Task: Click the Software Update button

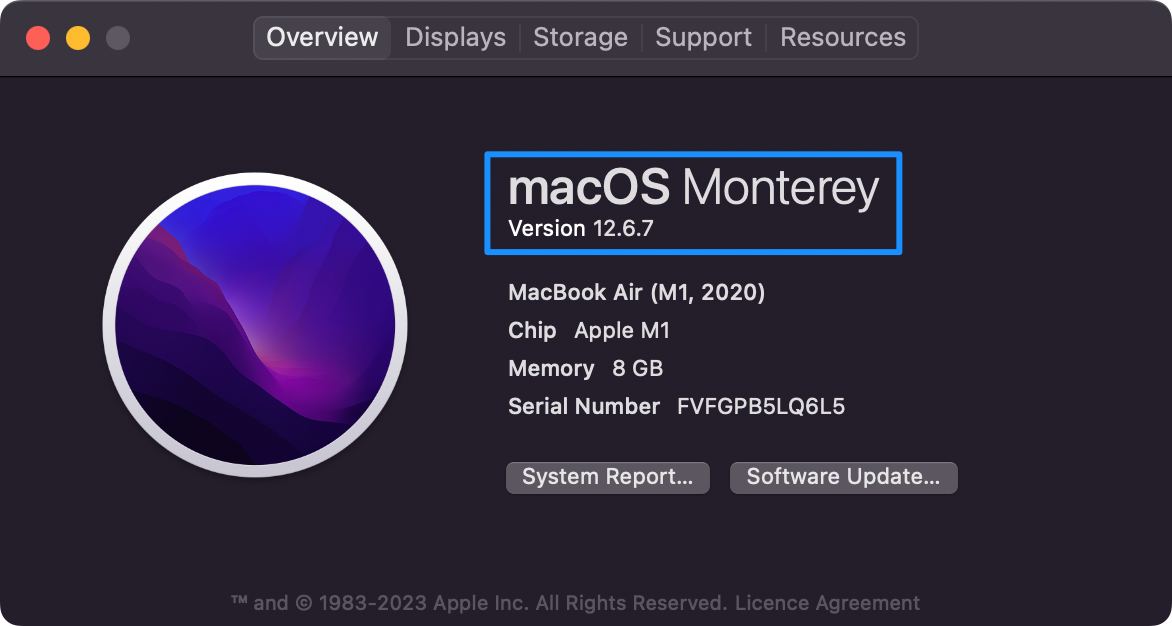Action: (x=843, y=477)
